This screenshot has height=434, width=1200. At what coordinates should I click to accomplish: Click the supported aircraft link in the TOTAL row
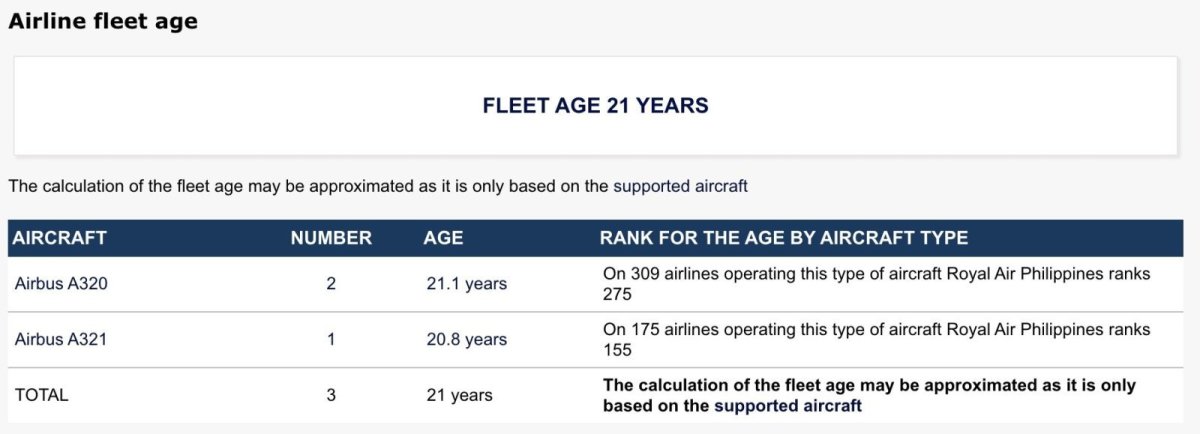[x=787, y=406]
